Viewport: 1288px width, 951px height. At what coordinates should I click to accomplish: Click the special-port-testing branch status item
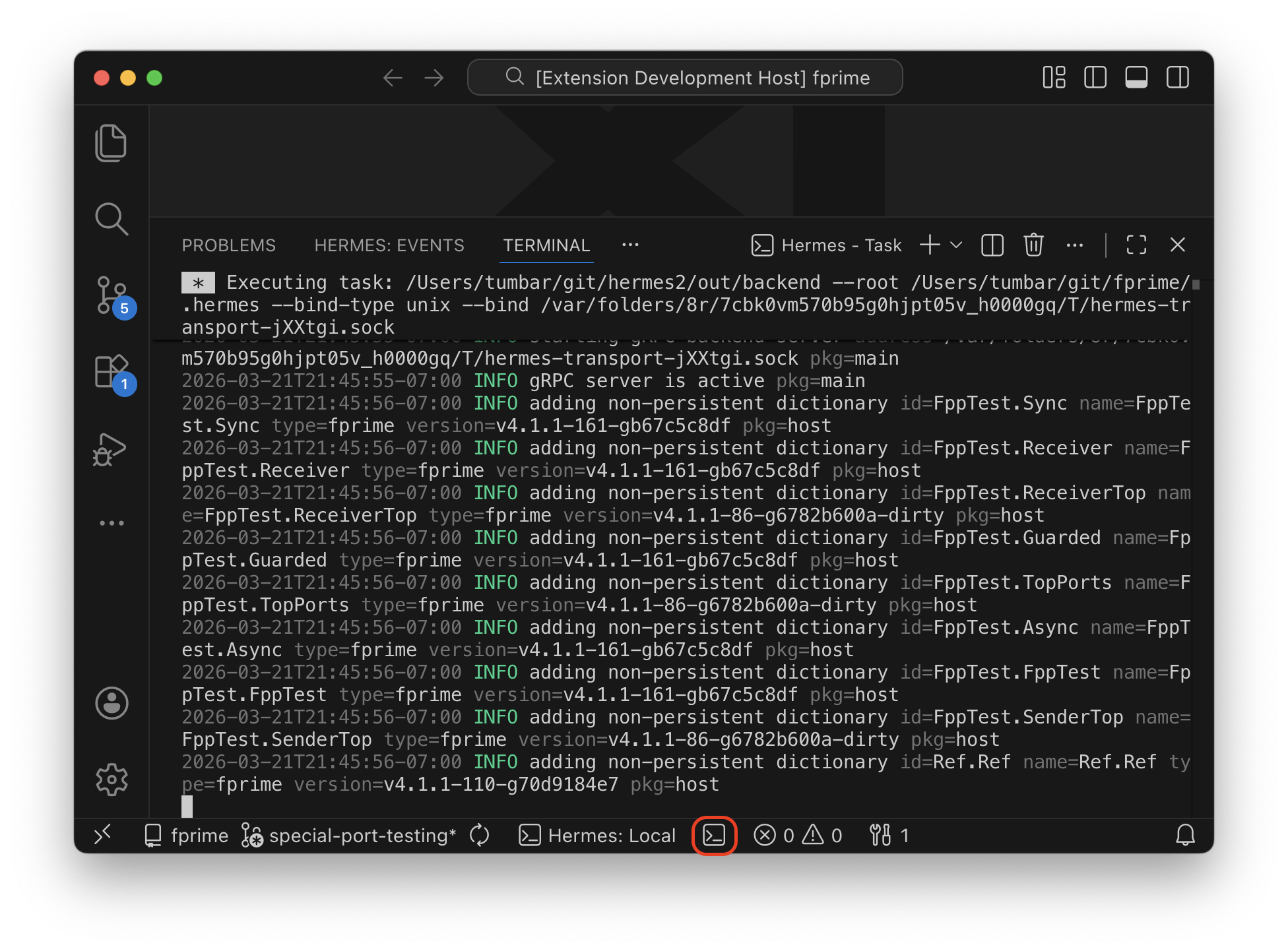(x=350, y=836)
